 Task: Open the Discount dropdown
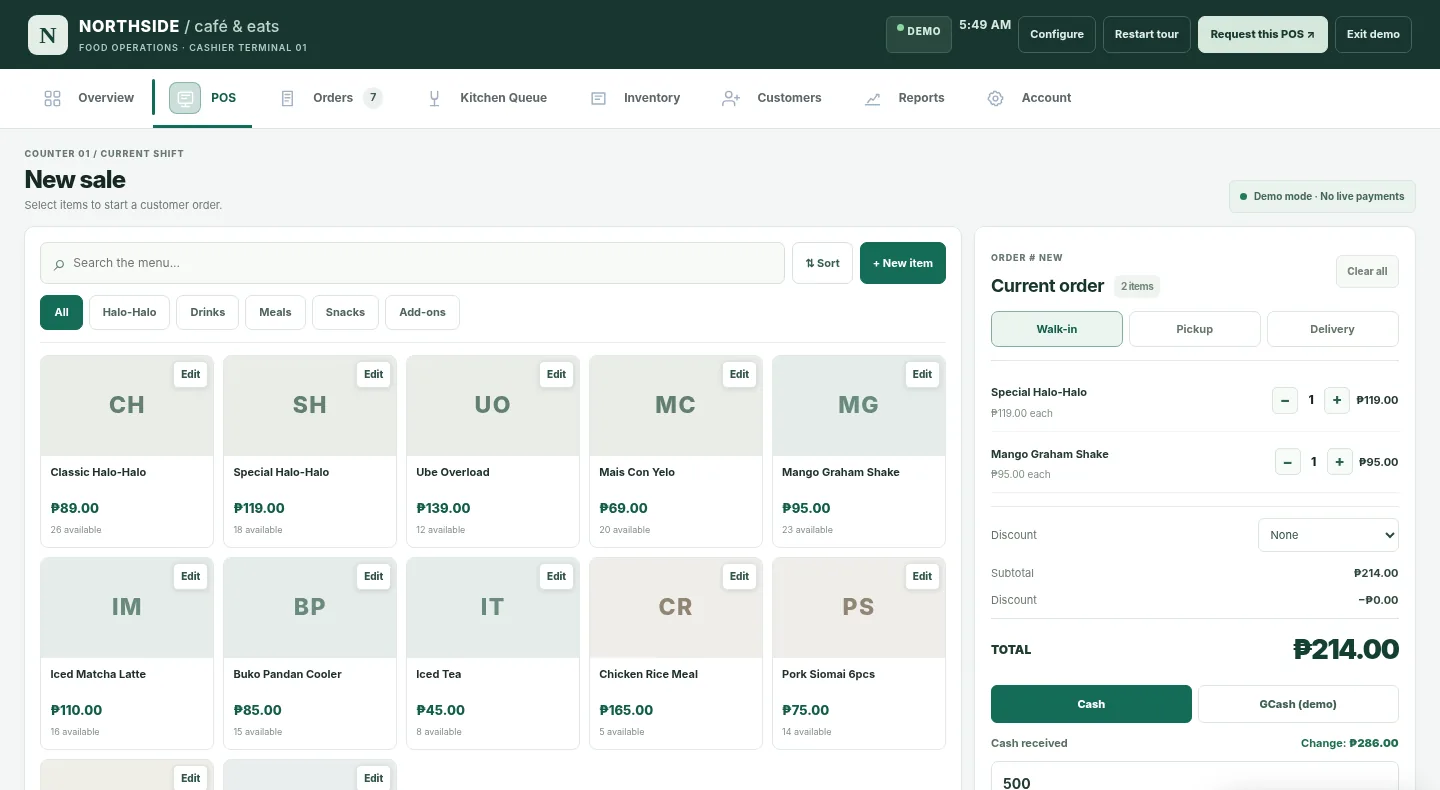1328,535
